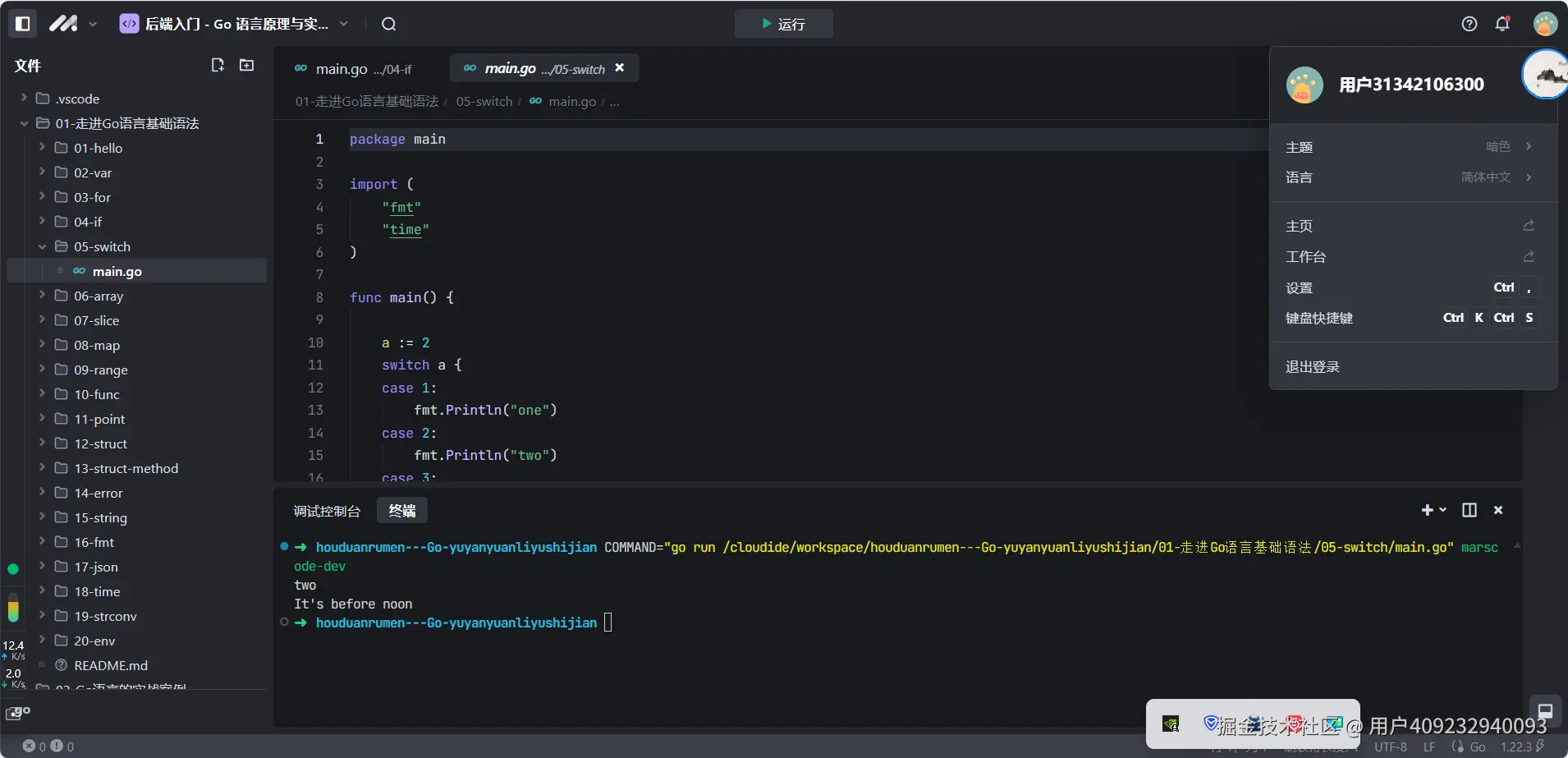Screen dimensions: 1568x758
Task: Create a new file in explorer
Action: [218, 65]
